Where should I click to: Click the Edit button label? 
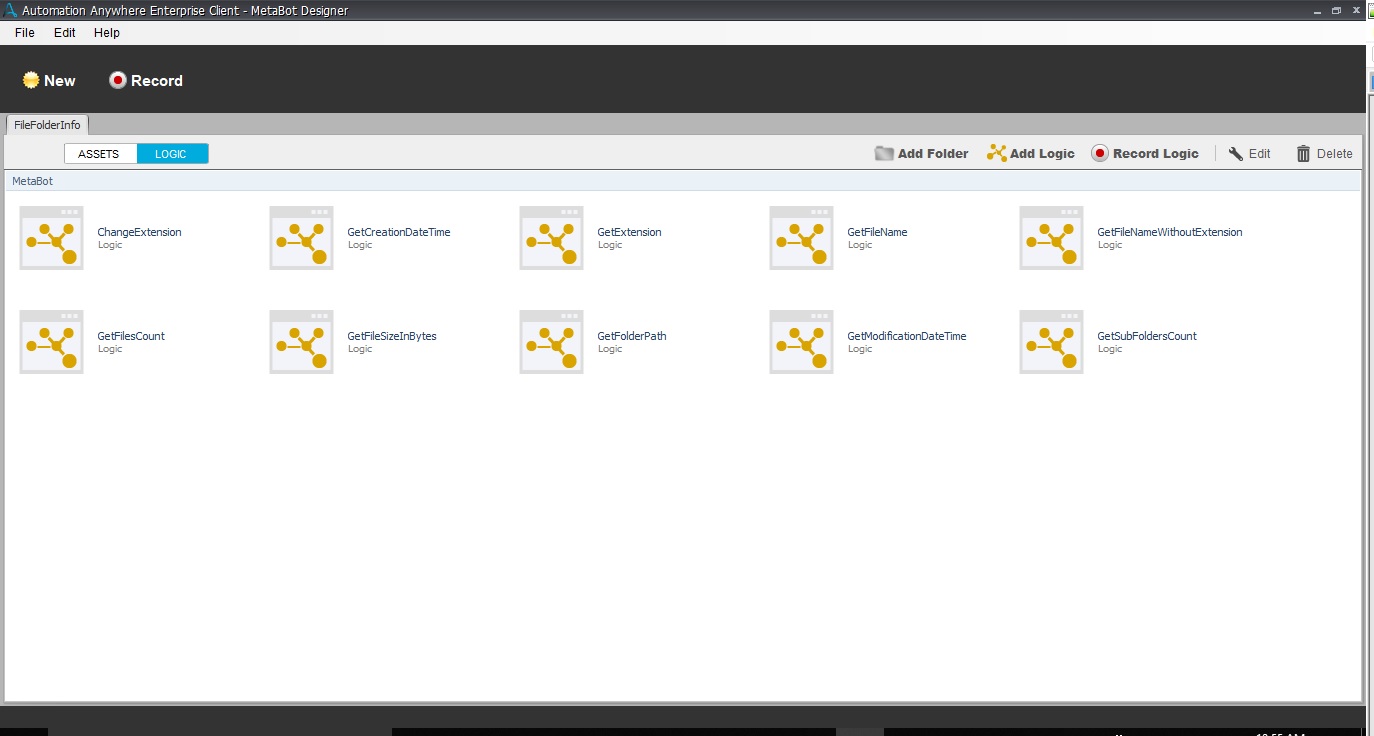point(1260,153)
